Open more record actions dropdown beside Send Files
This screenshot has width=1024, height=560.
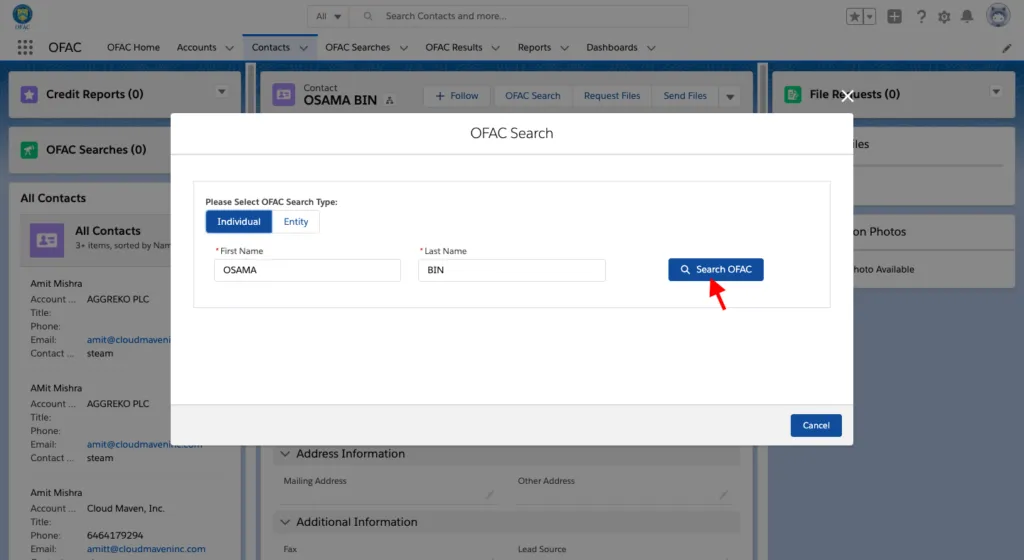tap(730, 96)
